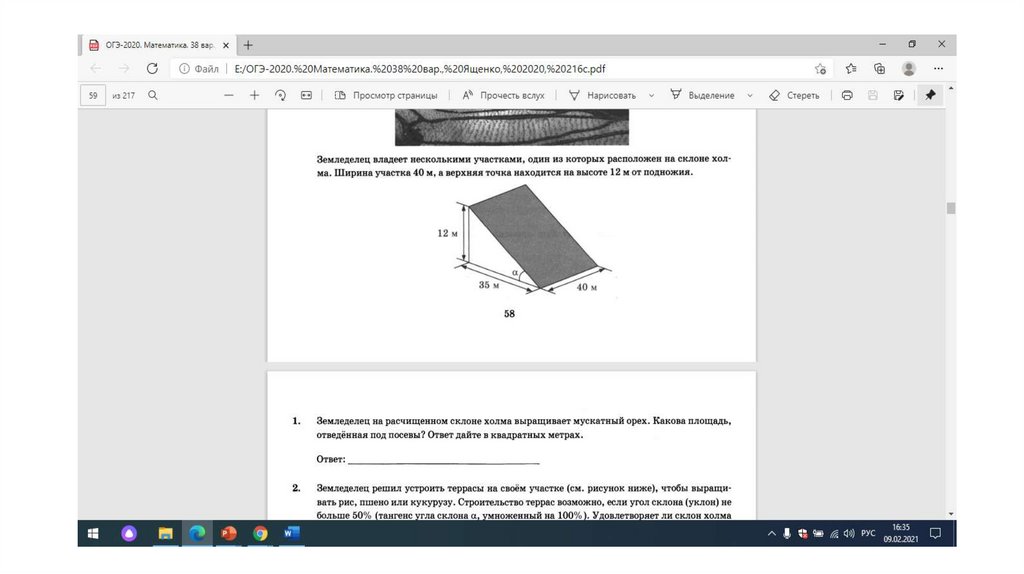Click the scrollbar up arrow

click(x=951, y=88)
